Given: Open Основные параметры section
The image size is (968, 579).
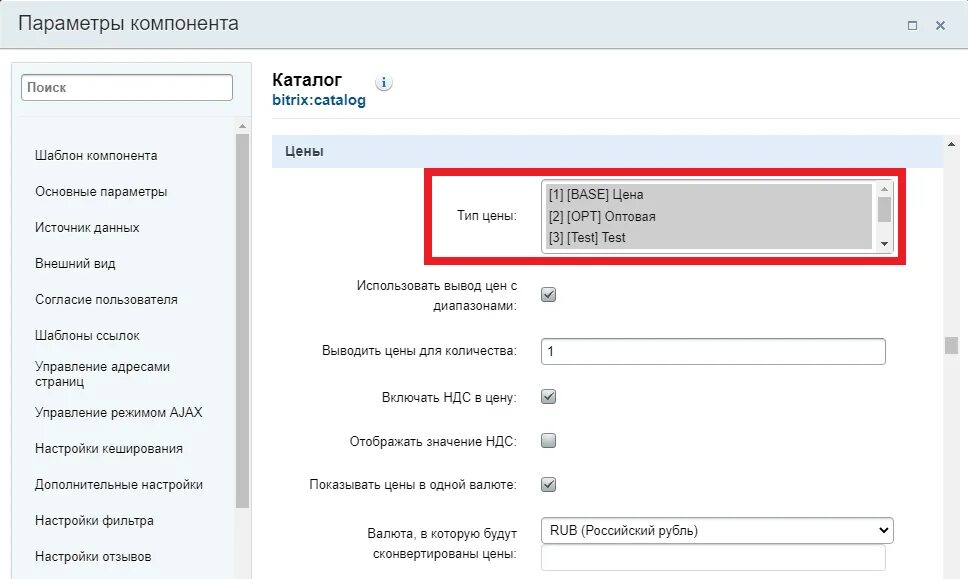Looking at the screenshot, I should tap(101, 191).
